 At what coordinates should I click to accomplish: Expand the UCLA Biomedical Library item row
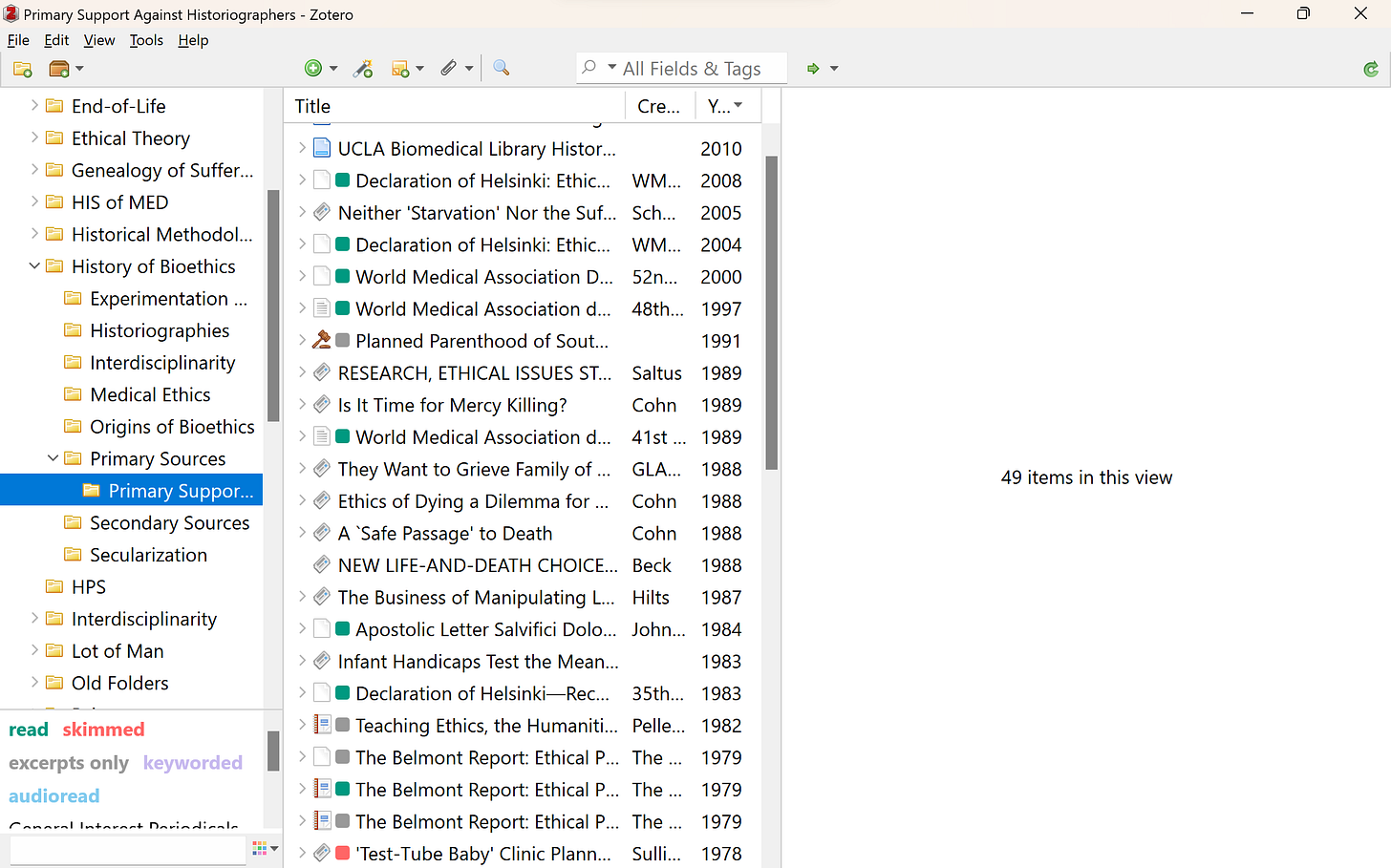pos(302,149)
